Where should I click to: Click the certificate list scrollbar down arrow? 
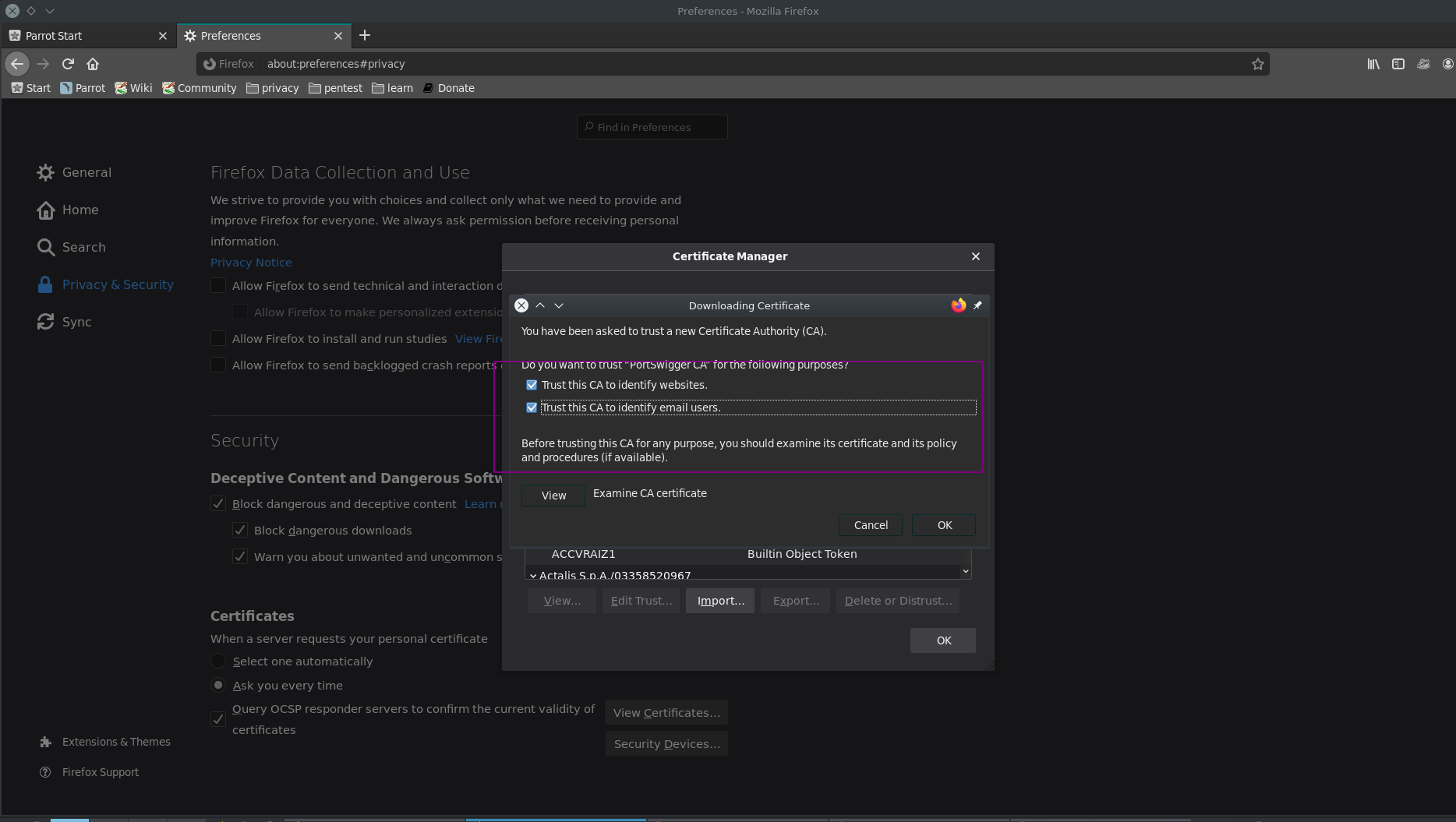point(966,572)
